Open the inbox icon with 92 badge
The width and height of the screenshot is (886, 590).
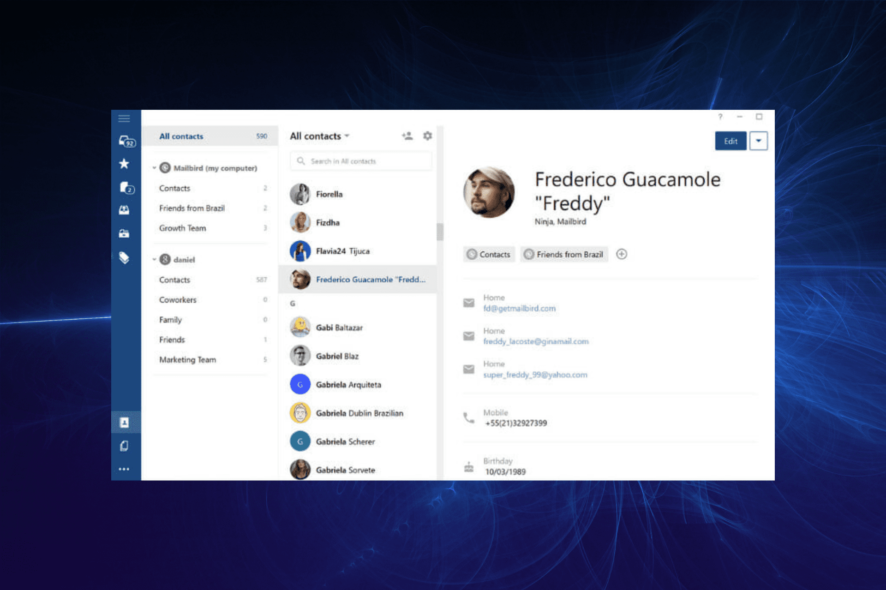(x=126, y=141)
